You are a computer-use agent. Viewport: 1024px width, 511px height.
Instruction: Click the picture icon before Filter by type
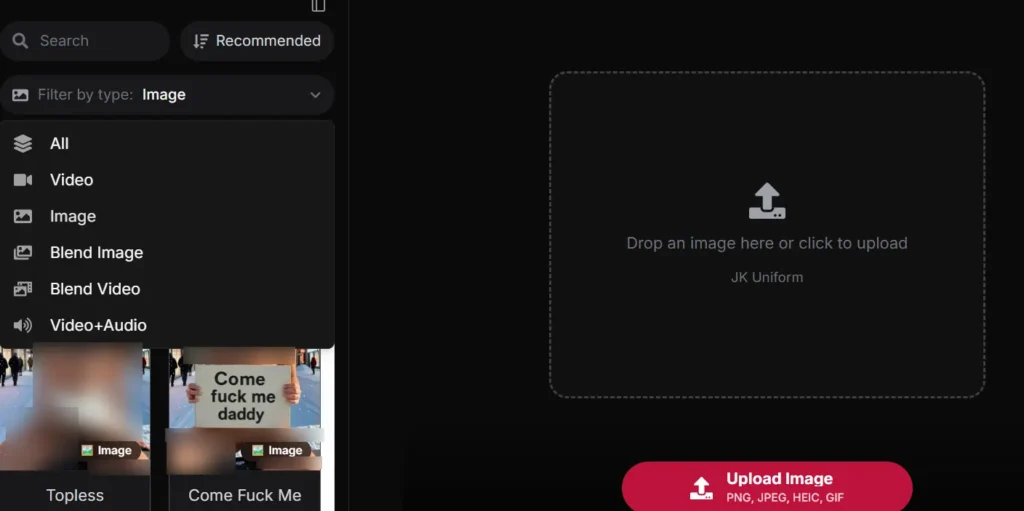(x=20, y=95)
